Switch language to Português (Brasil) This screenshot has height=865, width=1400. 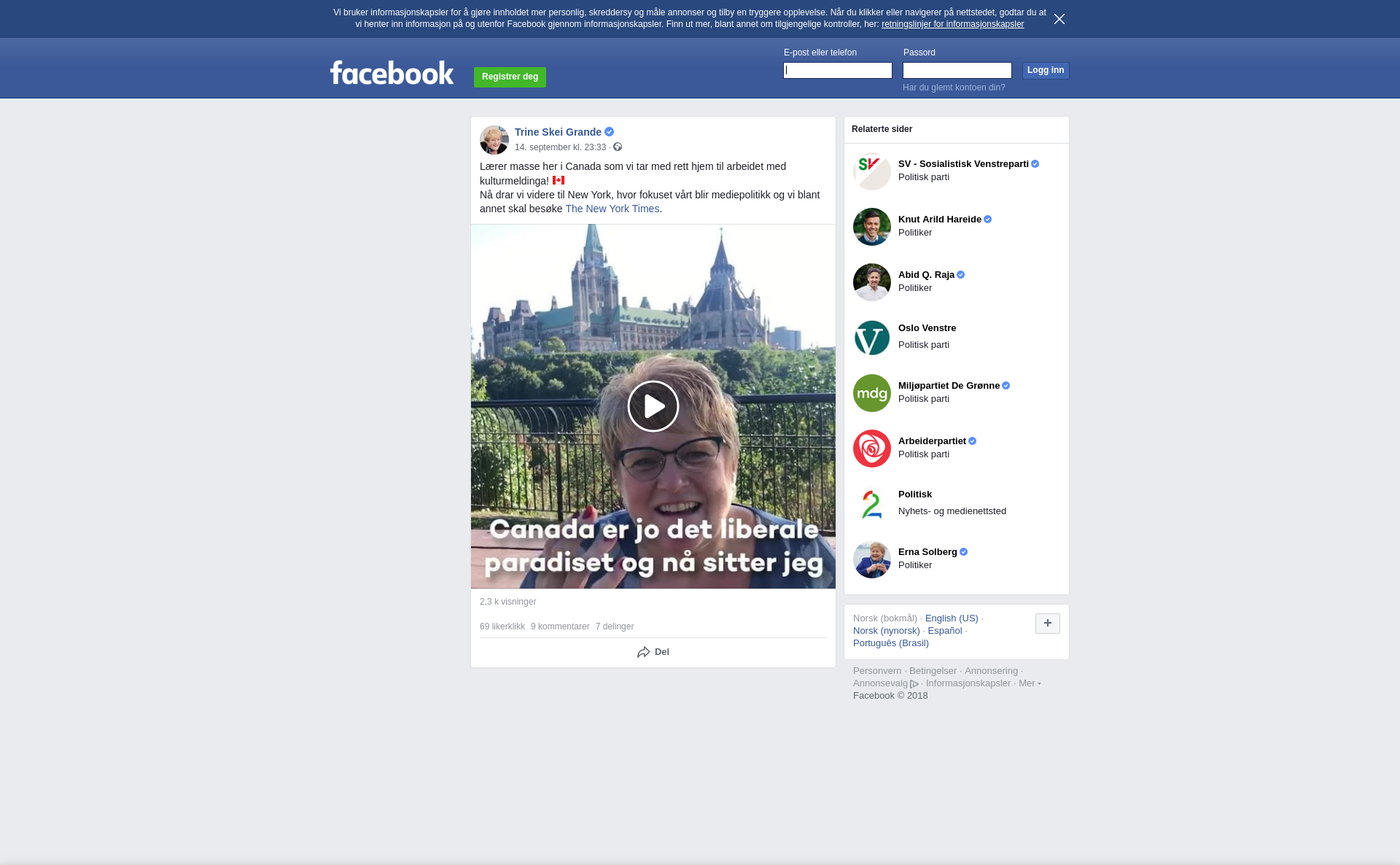(891, 643)
